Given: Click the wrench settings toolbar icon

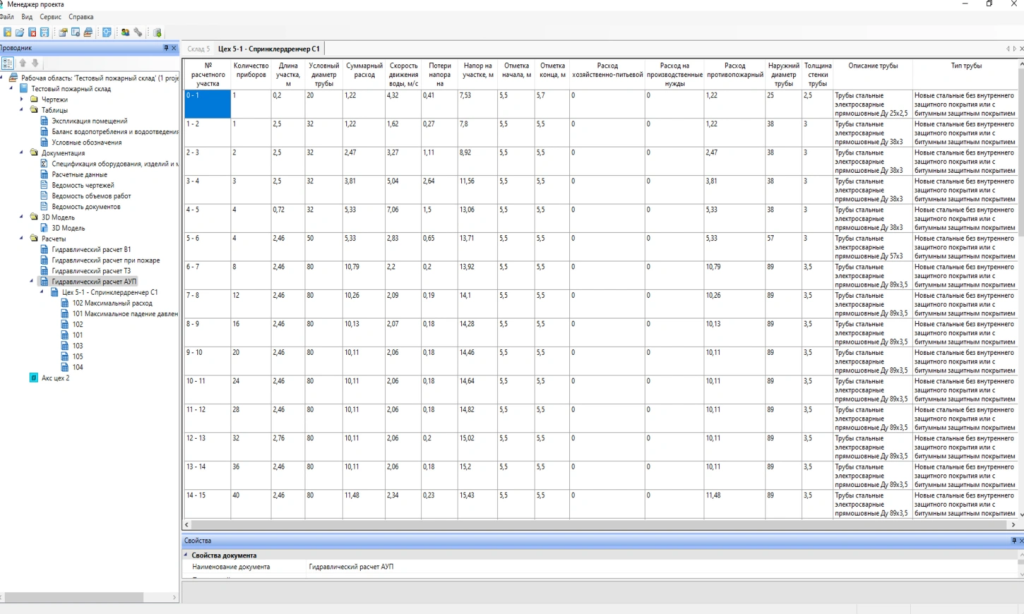Looking at the screenshot, I should pos(138,32).
